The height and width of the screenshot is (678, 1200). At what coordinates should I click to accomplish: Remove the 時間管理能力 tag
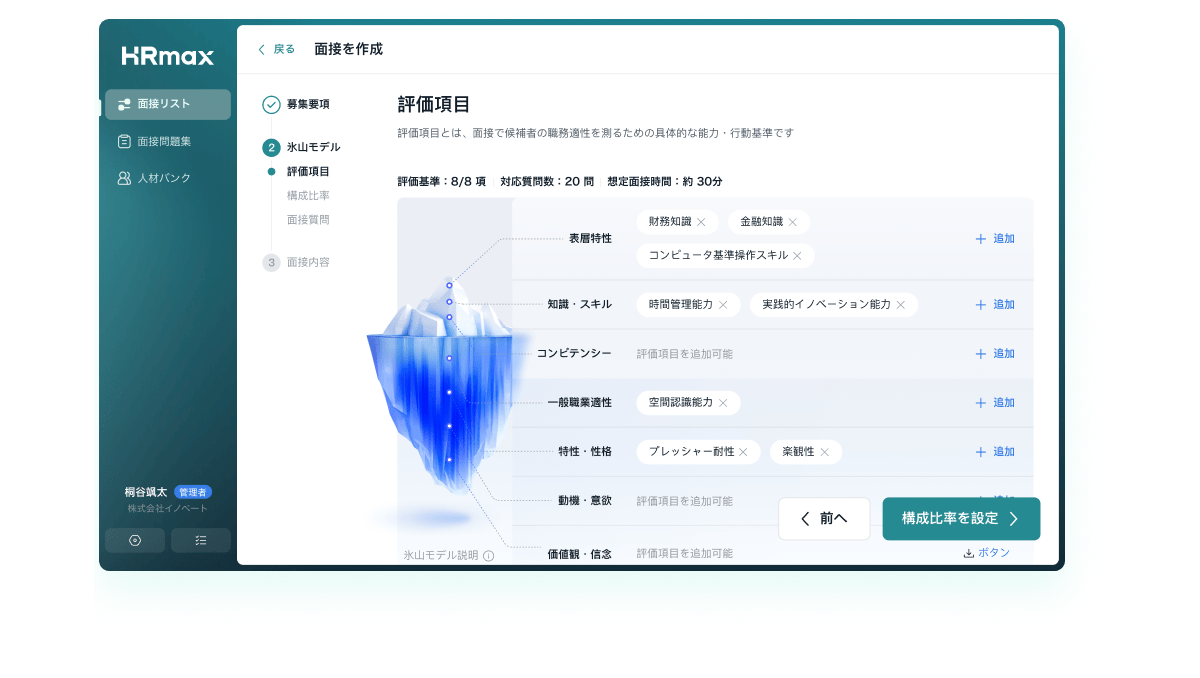(x=723, y=305)
